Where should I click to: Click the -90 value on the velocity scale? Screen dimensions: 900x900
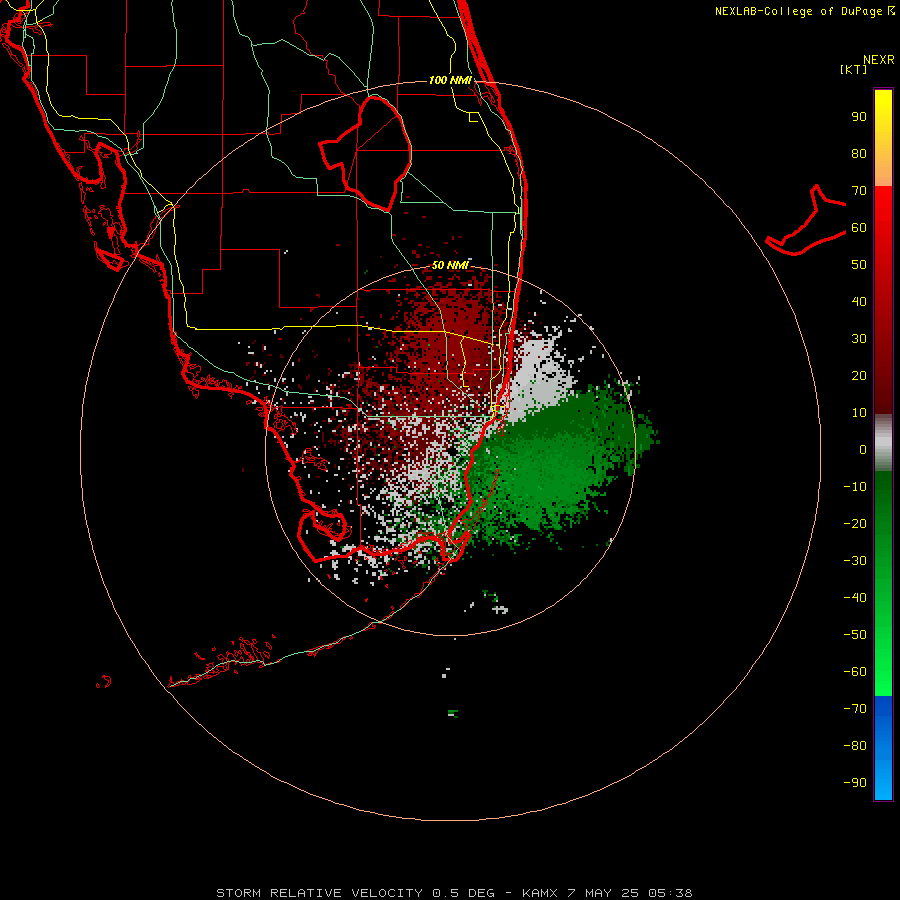[x=855, y=782]
